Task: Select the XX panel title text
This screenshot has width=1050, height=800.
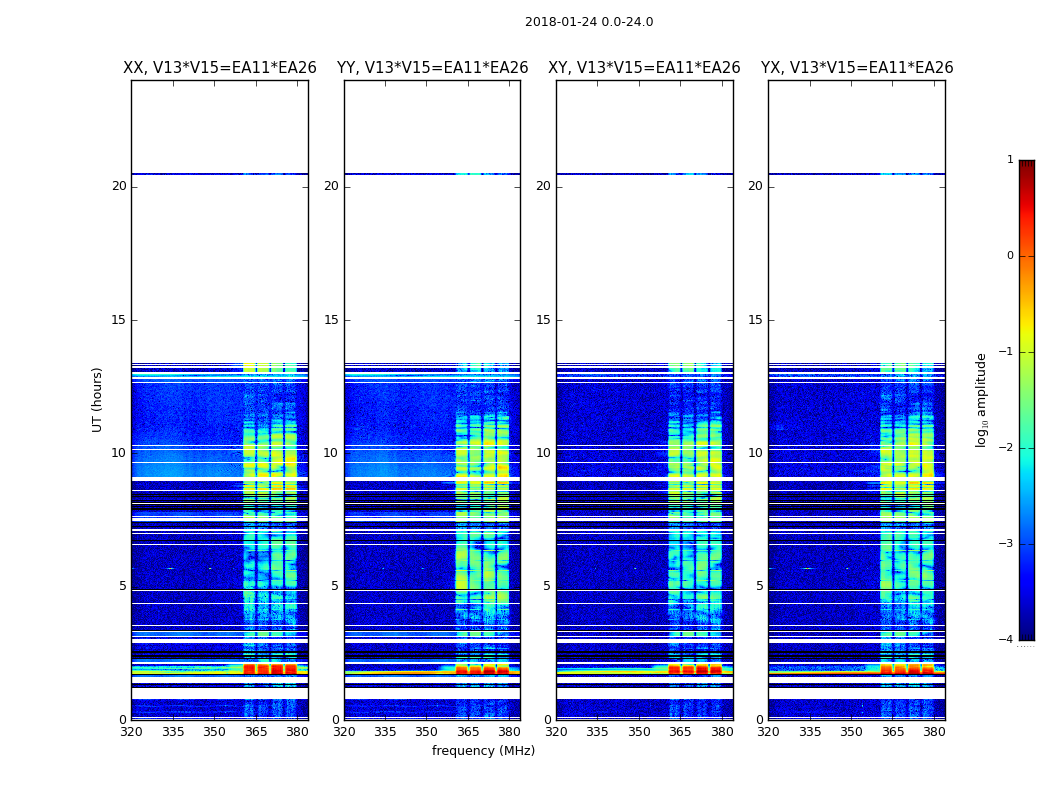Action: coord(219,68)
